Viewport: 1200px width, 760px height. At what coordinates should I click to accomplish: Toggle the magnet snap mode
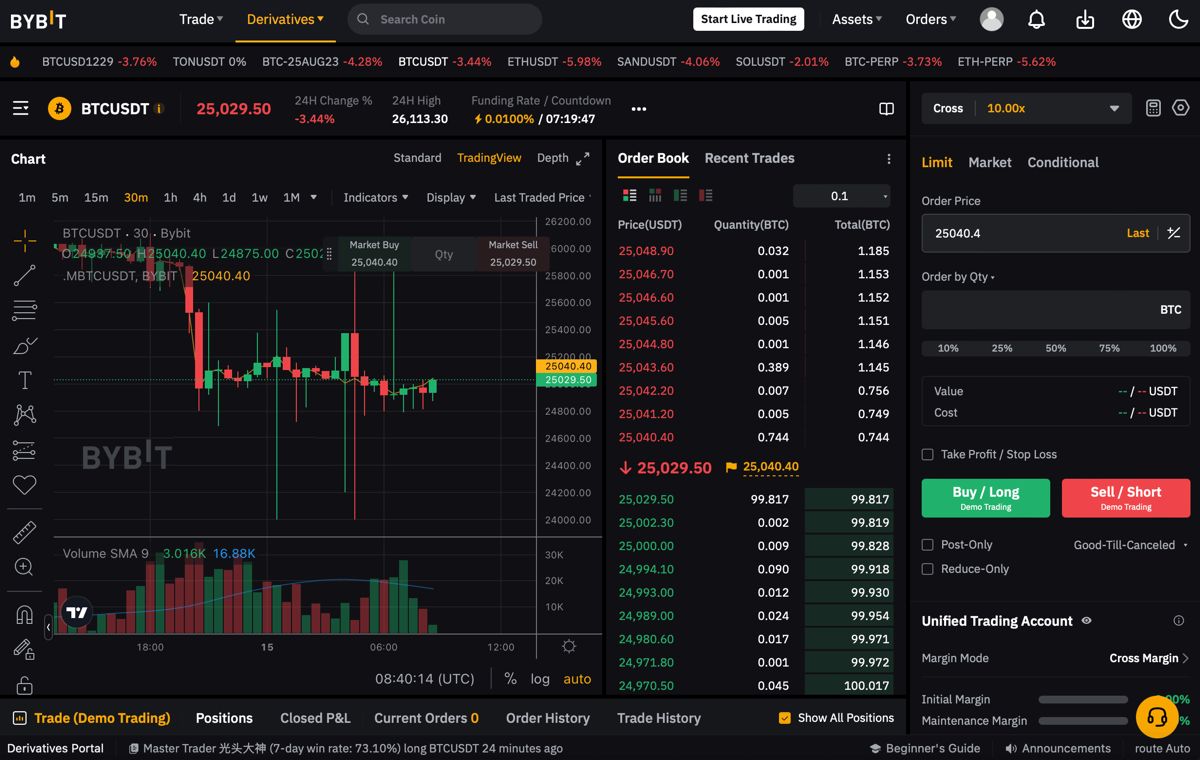point(25,614)
